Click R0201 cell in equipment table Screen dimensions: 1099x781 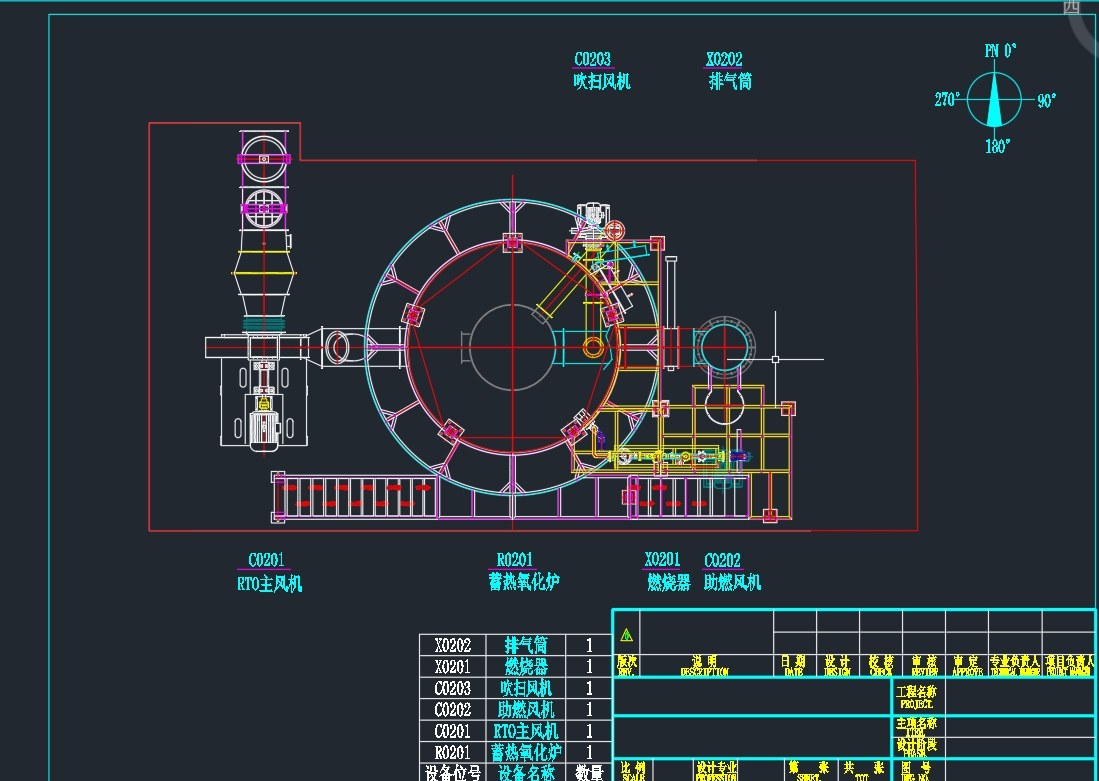click(x=453, y=752)
